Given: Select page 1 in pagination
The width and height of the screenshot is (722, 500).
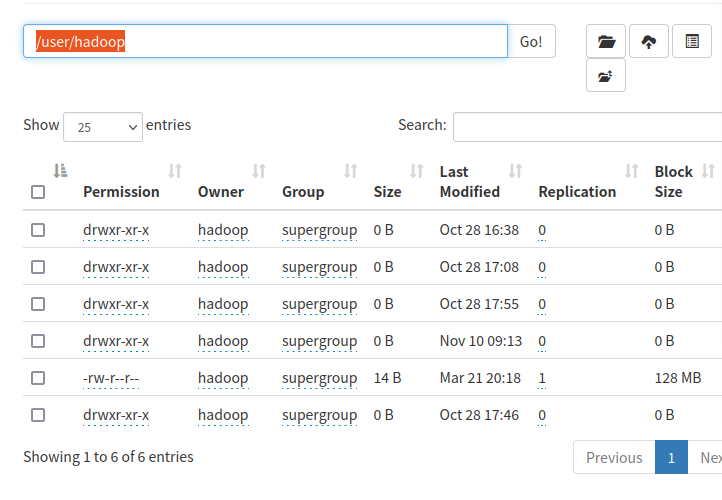Looking at the screenshot, I should [x=671, y=457].
